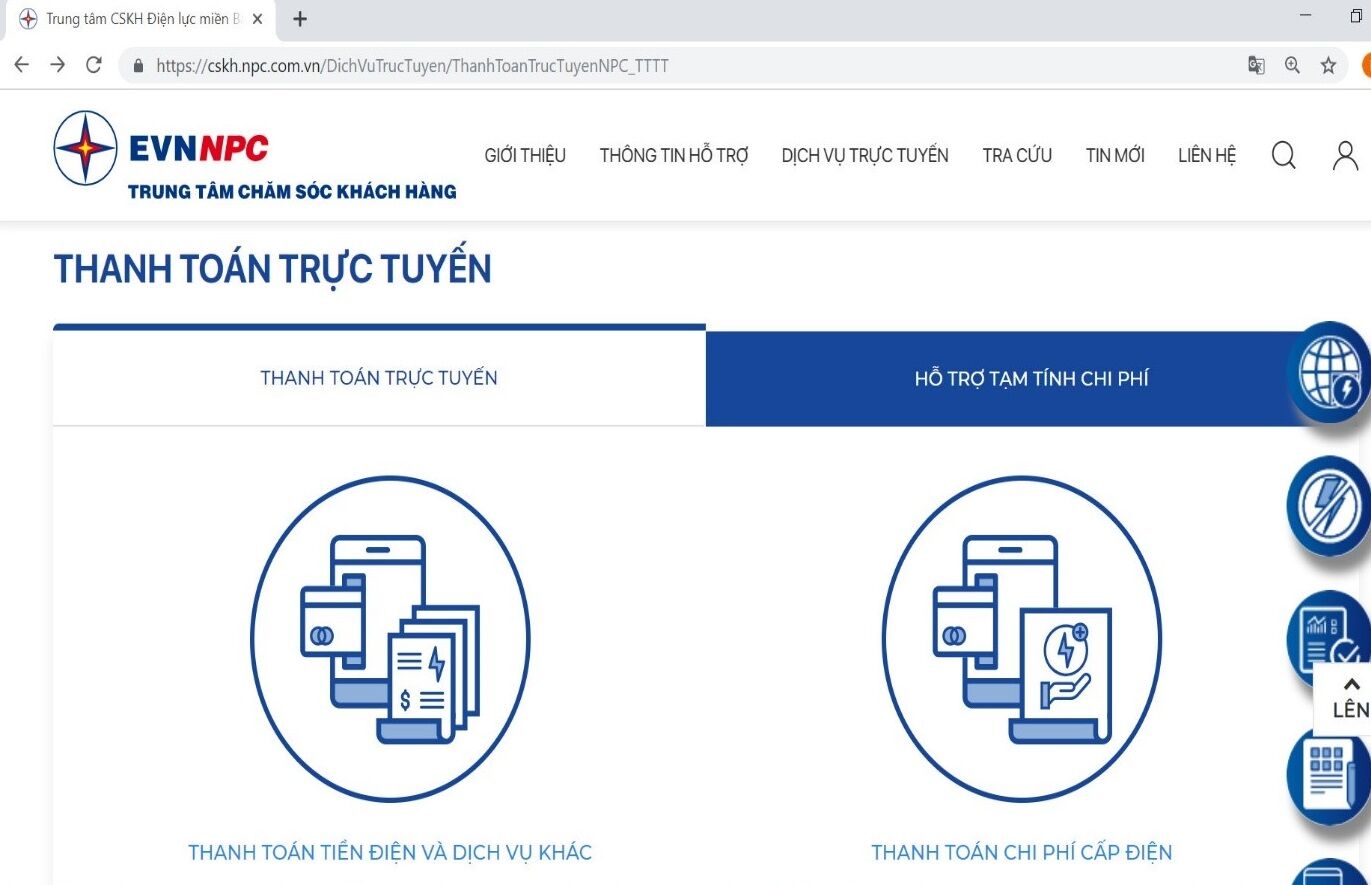
Task: Click the TRUNG TÂM CHĂM SÓC KHÁCH HÀNG text
Action: [x=292, y=192]
